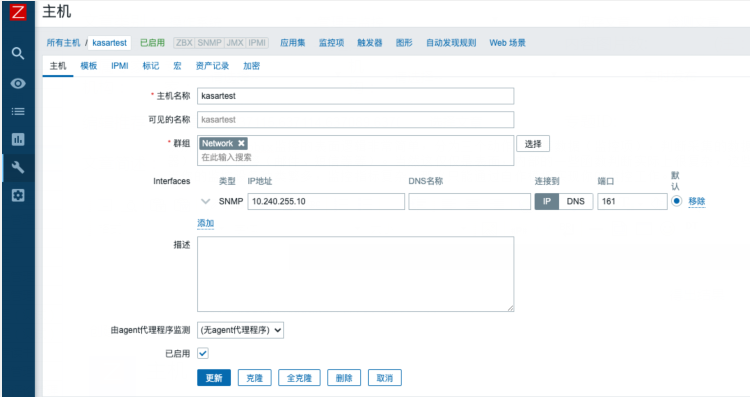Click the 取消 cancel button
This screenshot has height=397, width=750.
click(x=385, y=378)
